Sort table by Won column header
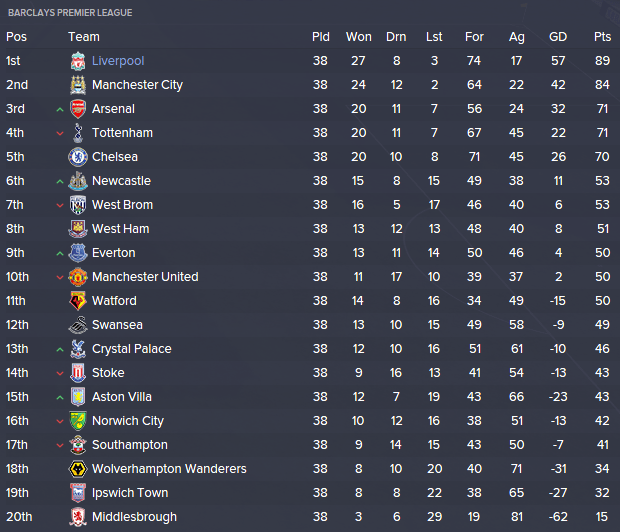Image resolution: width=620 pixels, height=532 pixels. click(x=359, y=37)
